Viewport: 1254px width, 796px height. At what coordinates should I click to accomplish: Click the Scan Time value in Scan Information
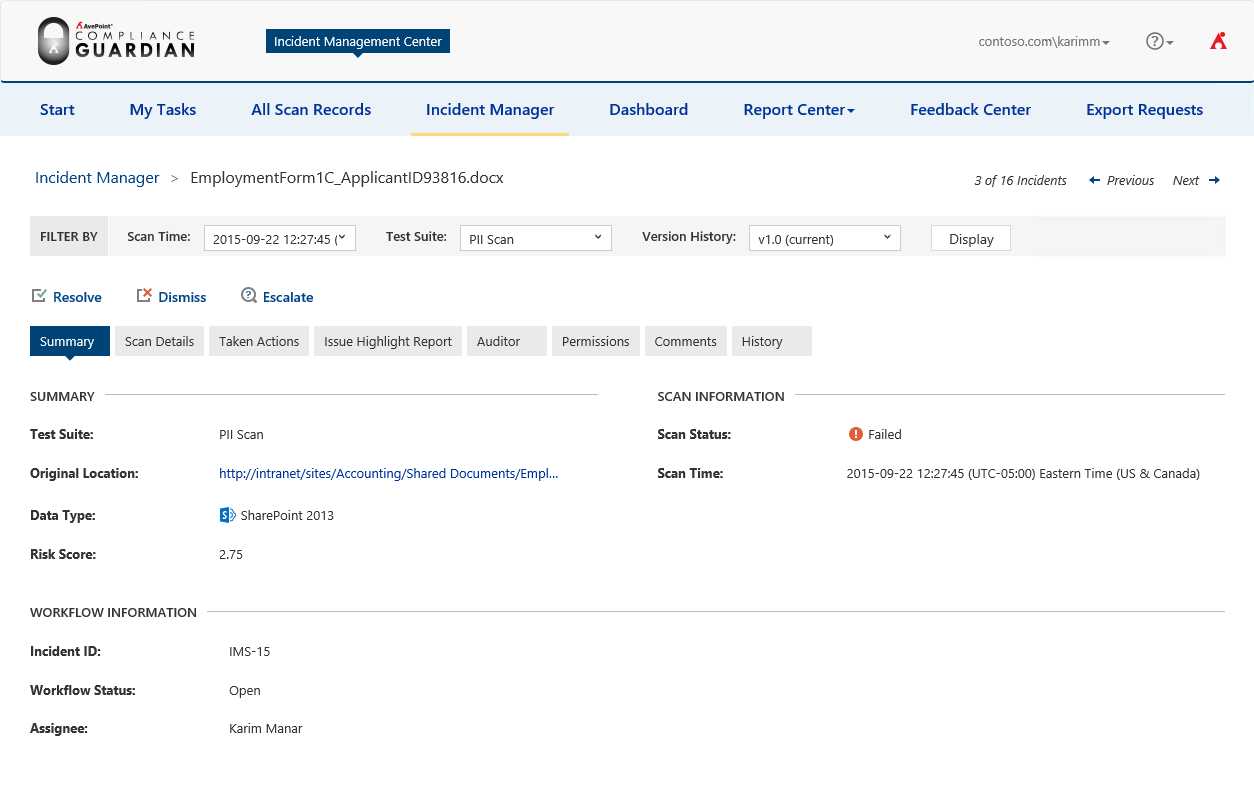pos(1023,473)
